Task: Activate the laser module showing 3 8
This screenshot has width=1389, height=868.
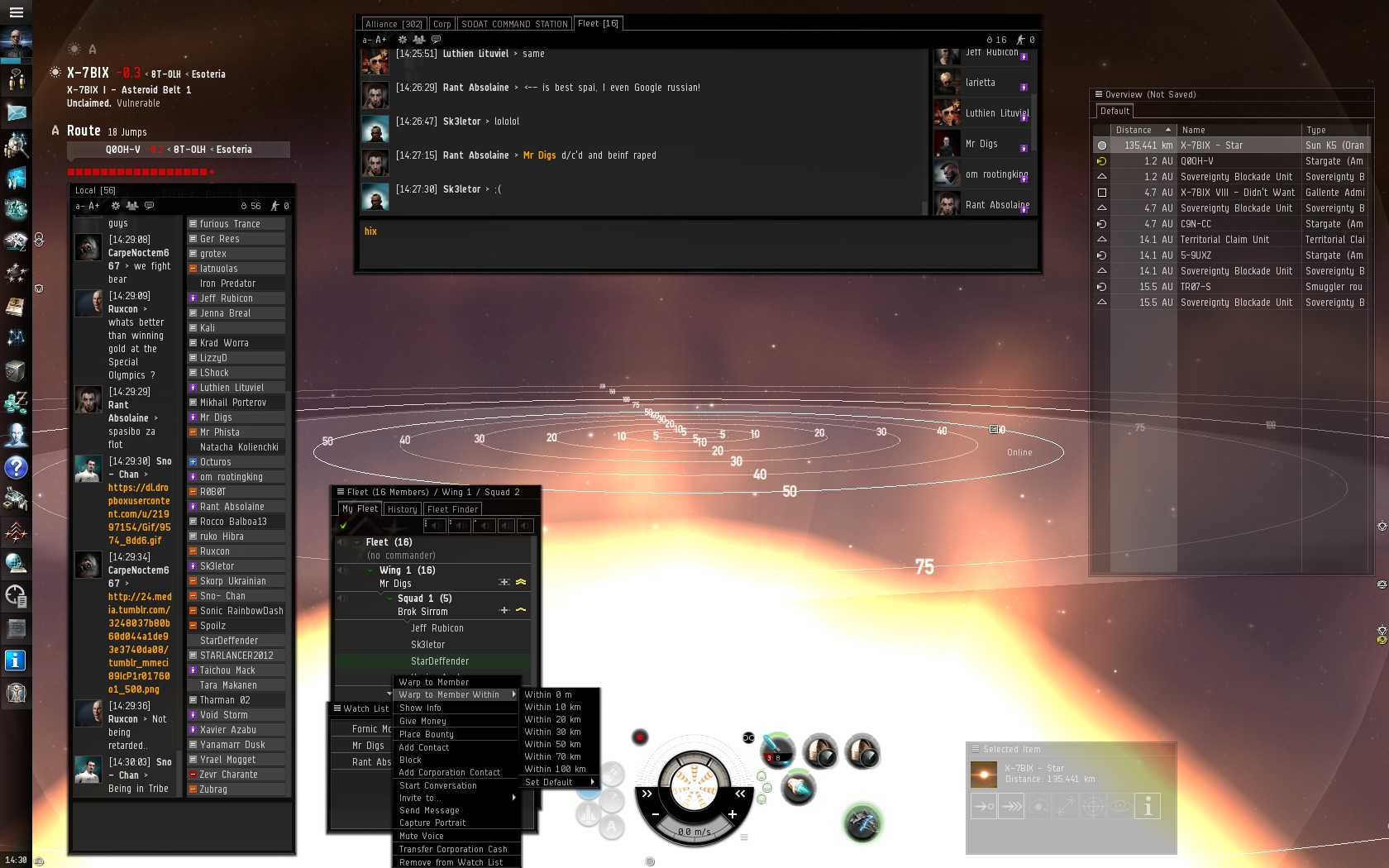Action: [777, 751]
